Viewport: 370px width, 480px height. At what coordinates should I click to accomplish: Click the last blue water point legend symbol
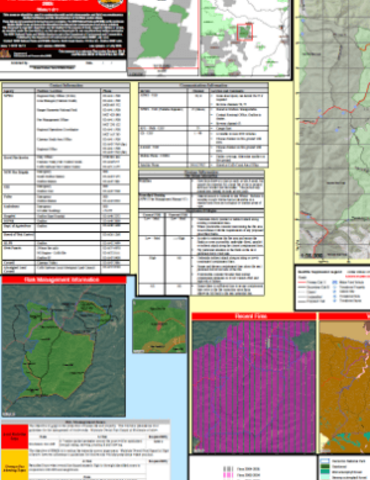[334, 301]
